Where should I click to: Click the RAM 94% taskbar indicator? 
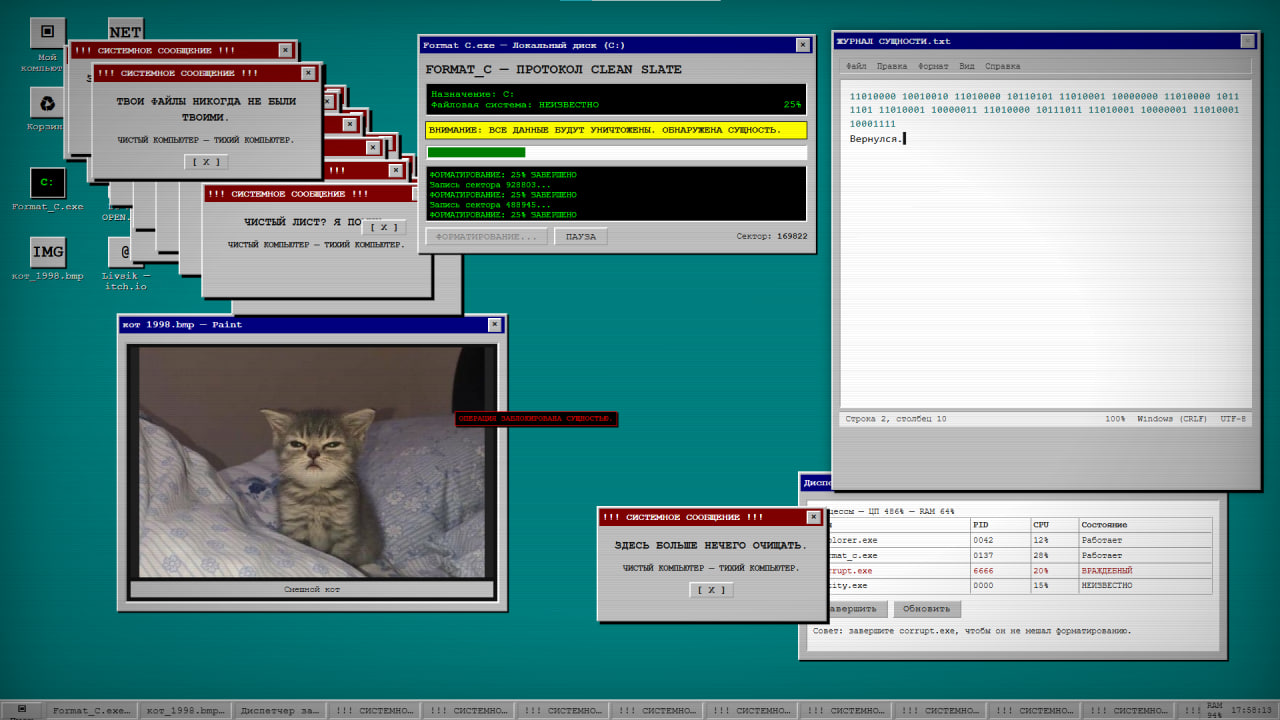click(x=1214, y=710)
